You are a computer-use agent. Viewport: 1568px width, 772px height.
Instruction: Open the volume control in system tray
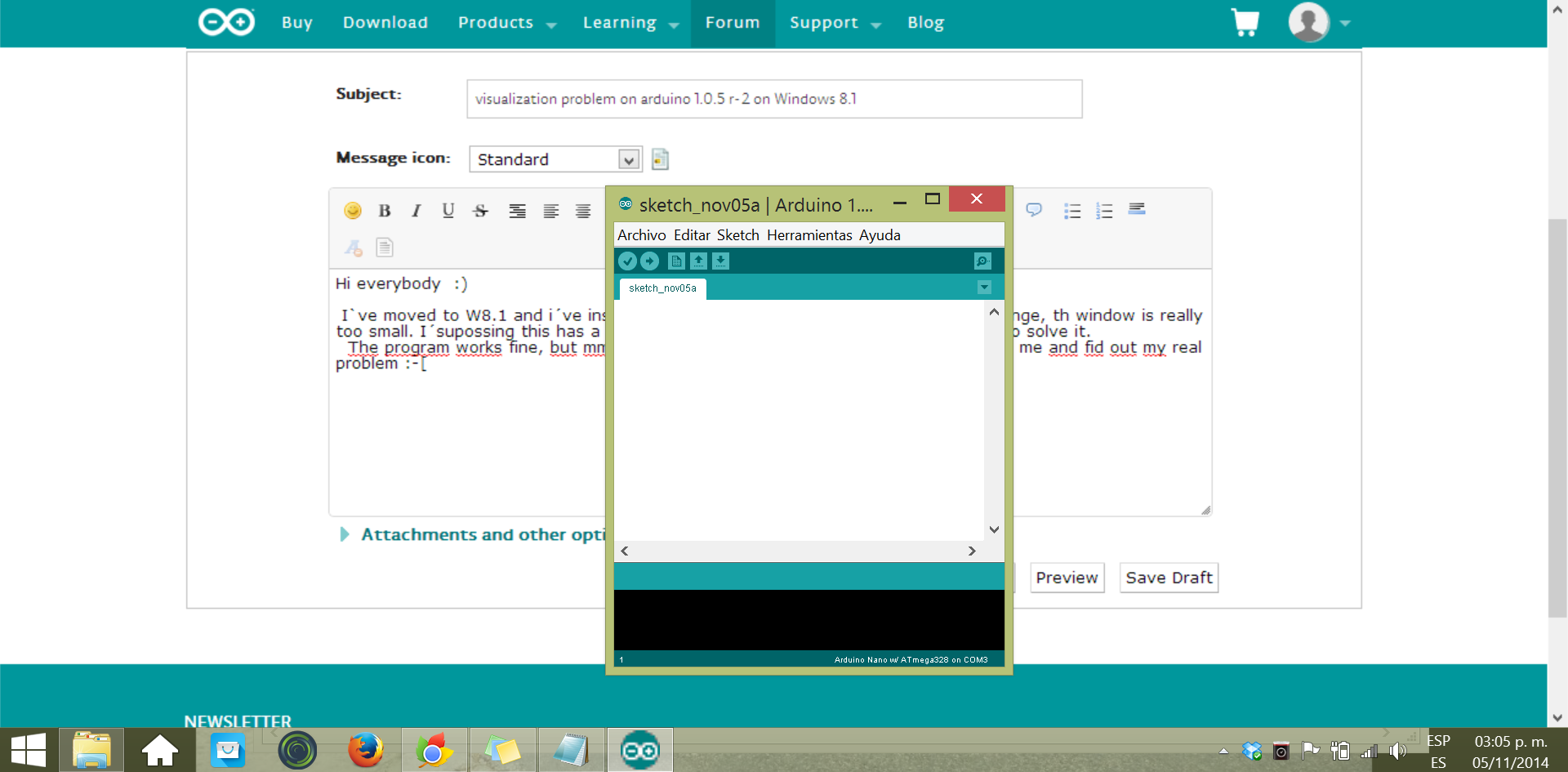1398,751
